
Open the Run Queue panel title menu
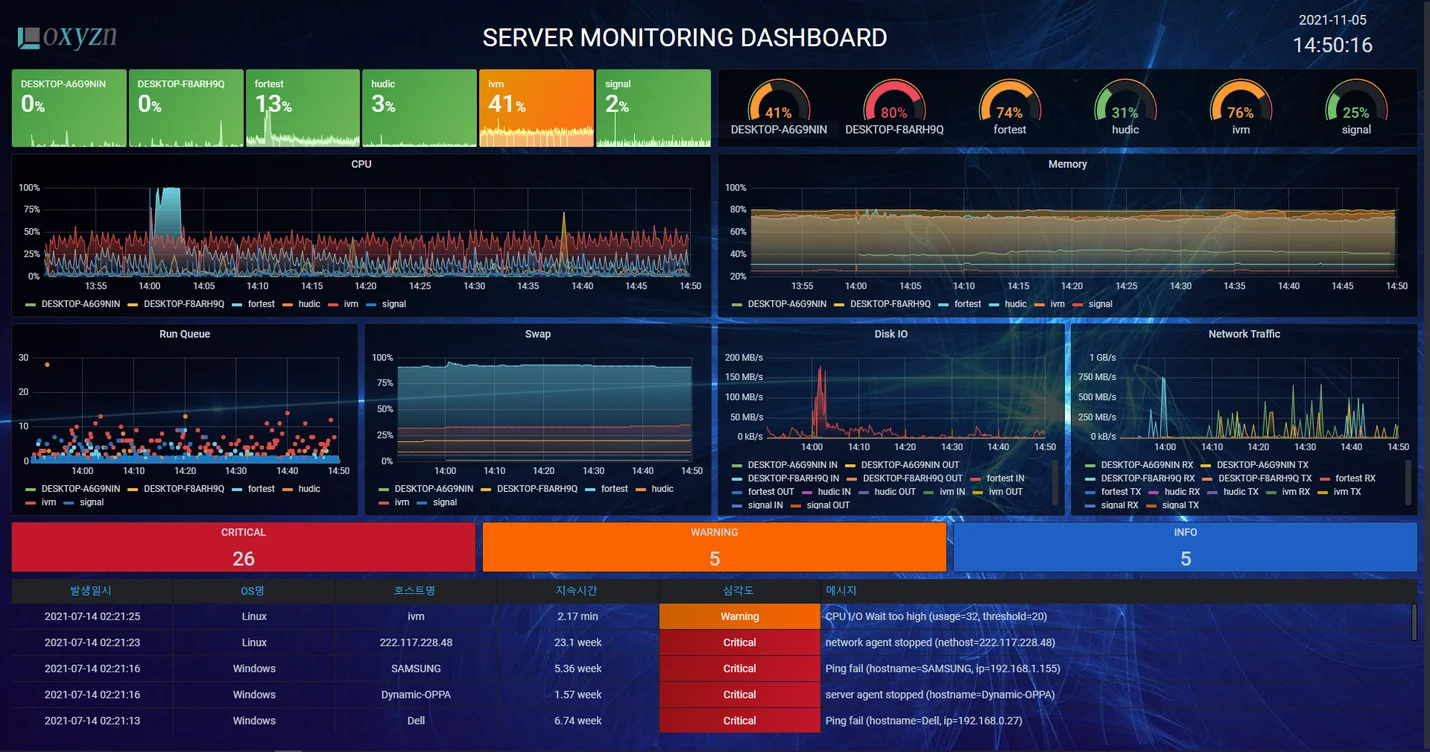coord(185,334)
